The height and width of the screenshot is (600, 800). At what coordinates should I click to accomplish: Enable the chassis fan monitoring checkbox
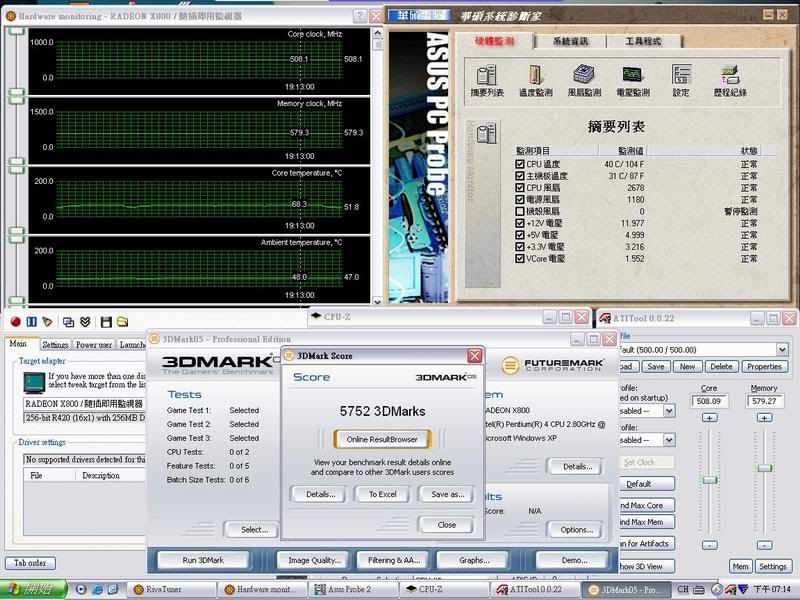point(519,211)
